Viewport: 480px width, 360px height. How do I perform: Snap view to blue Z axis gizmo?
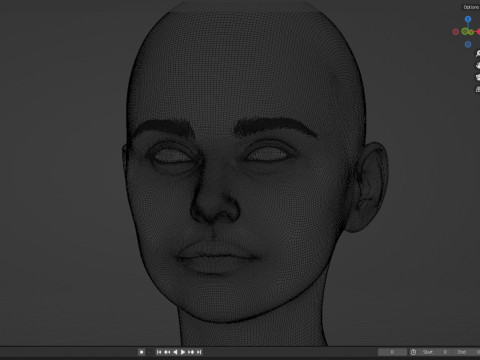[x=468, y=19]
